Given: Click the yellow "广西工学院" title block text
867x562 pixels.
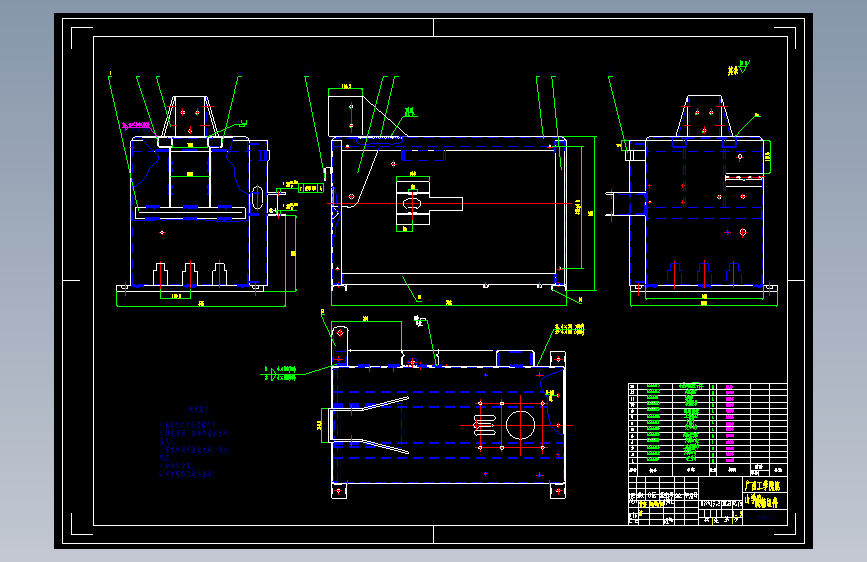Looking at the screenshot, I should (762, 486).
